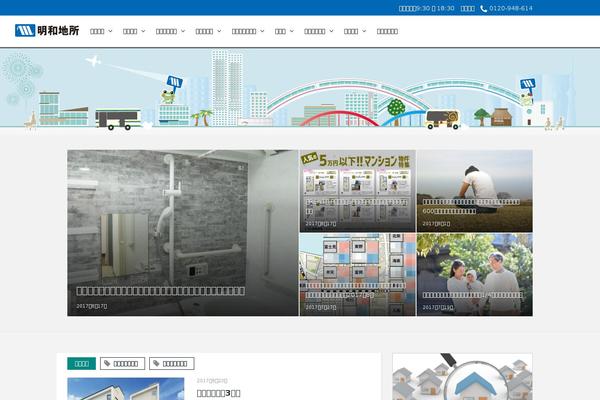The image size is (600, 400).
Task: Open the article with man sitting in field
Action: click(x=474, y=191)
